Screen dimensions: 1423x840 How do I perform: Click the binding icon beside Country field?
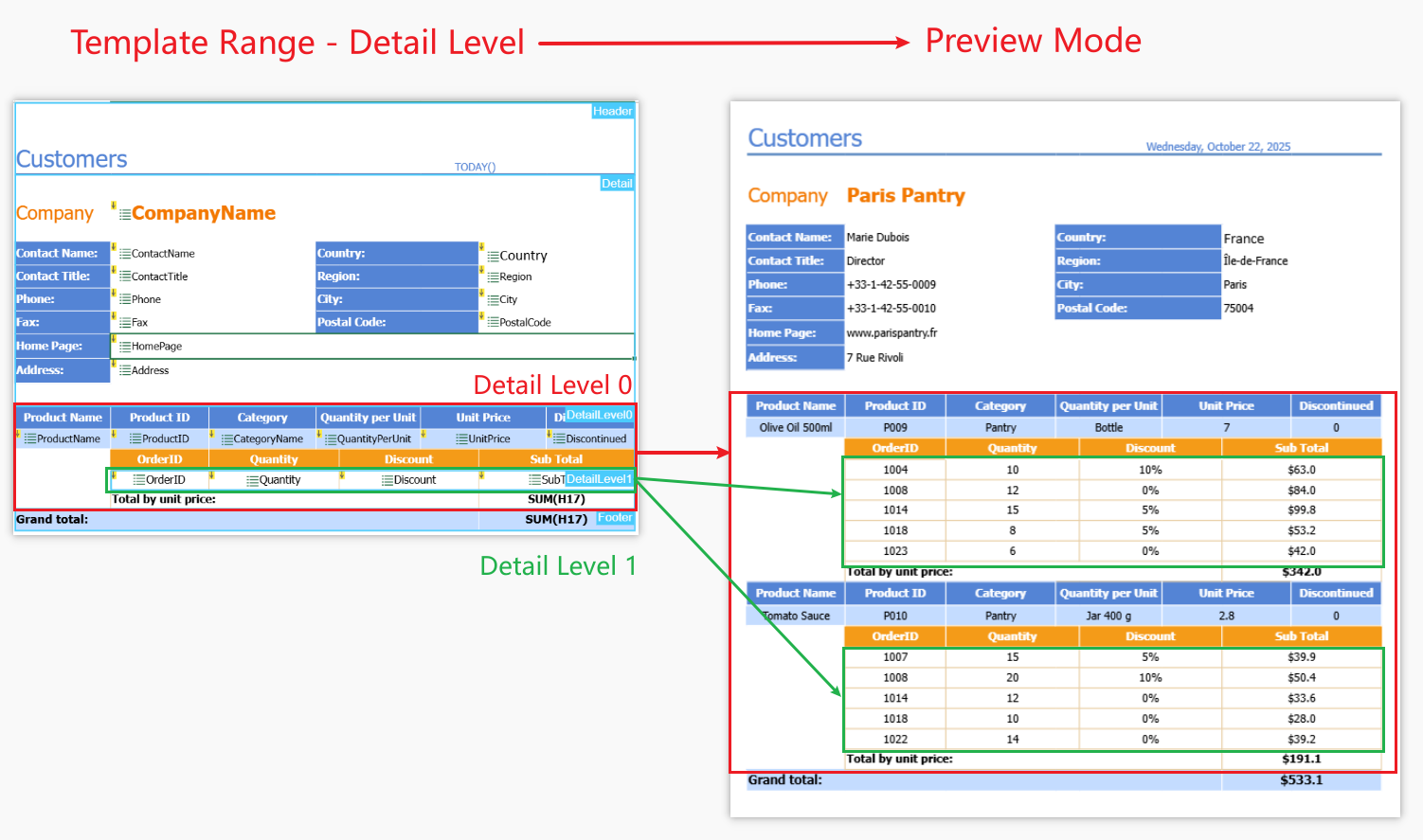(493, 257)
